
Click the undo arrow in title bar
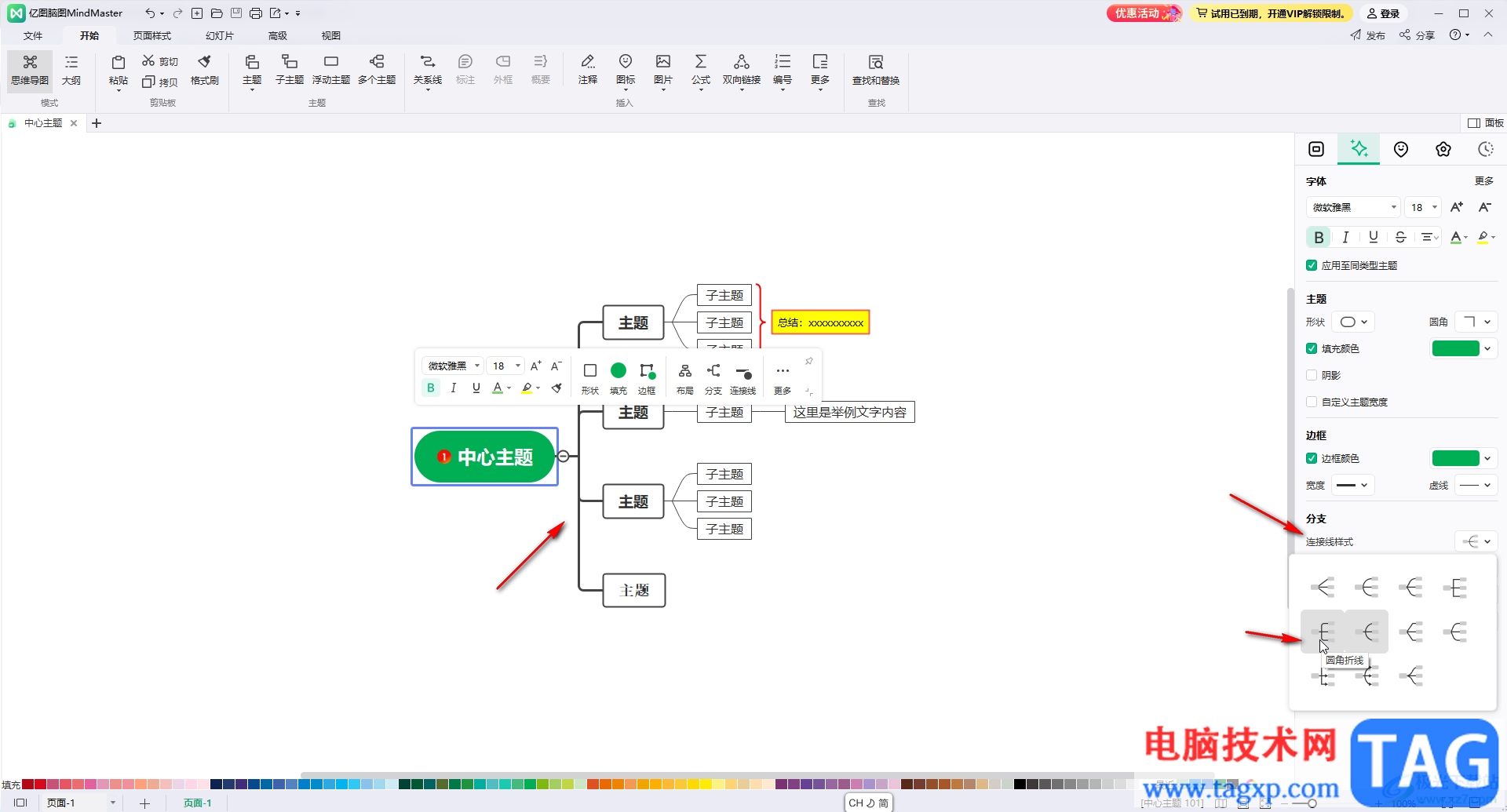(x=150, y=13)
